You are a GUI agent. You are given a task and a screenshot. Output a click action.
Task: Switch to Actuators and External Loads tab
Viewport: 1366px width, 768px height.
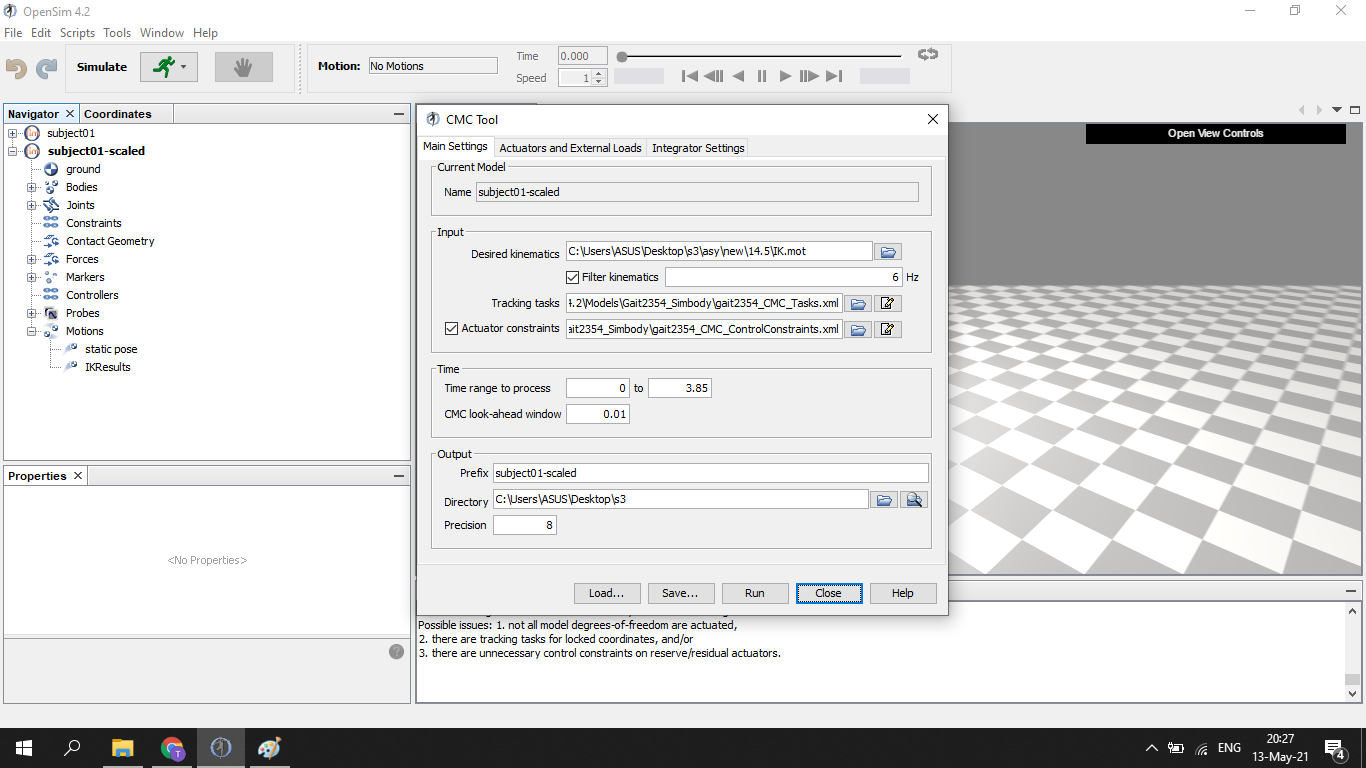570,148
